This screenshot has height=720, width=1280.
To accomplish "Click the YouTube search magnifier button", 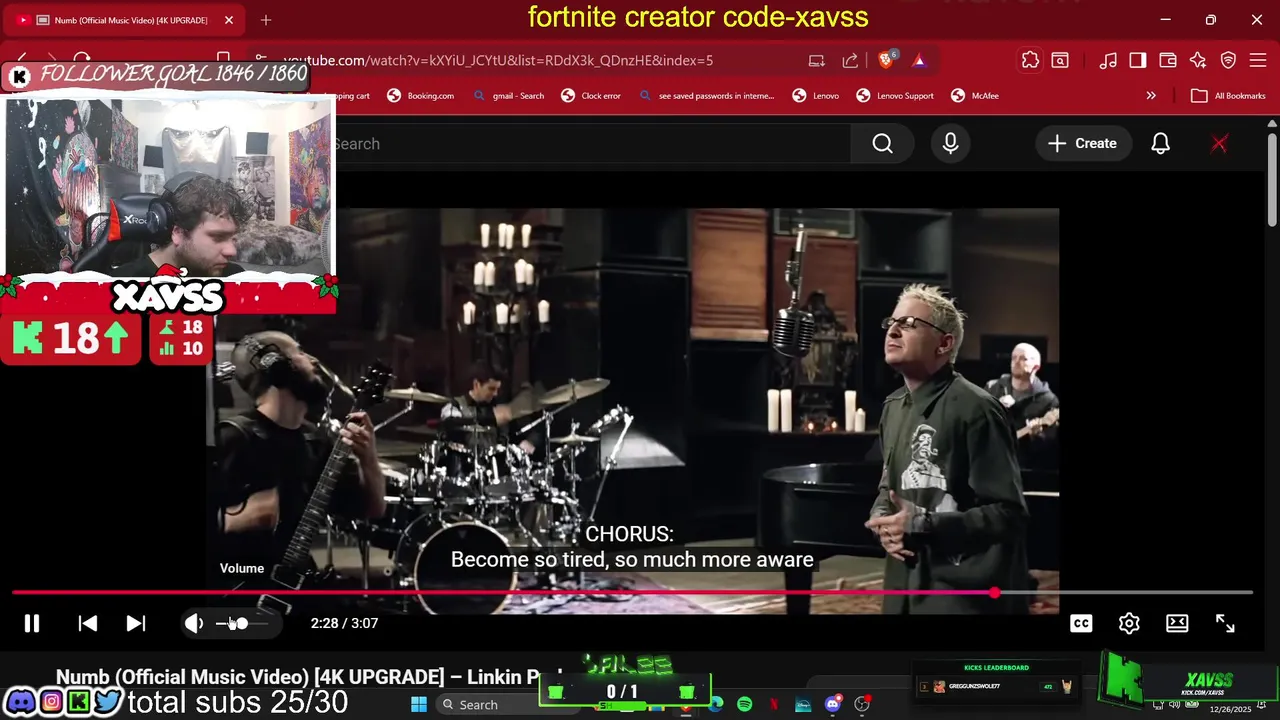I will (x=882, y=144).
